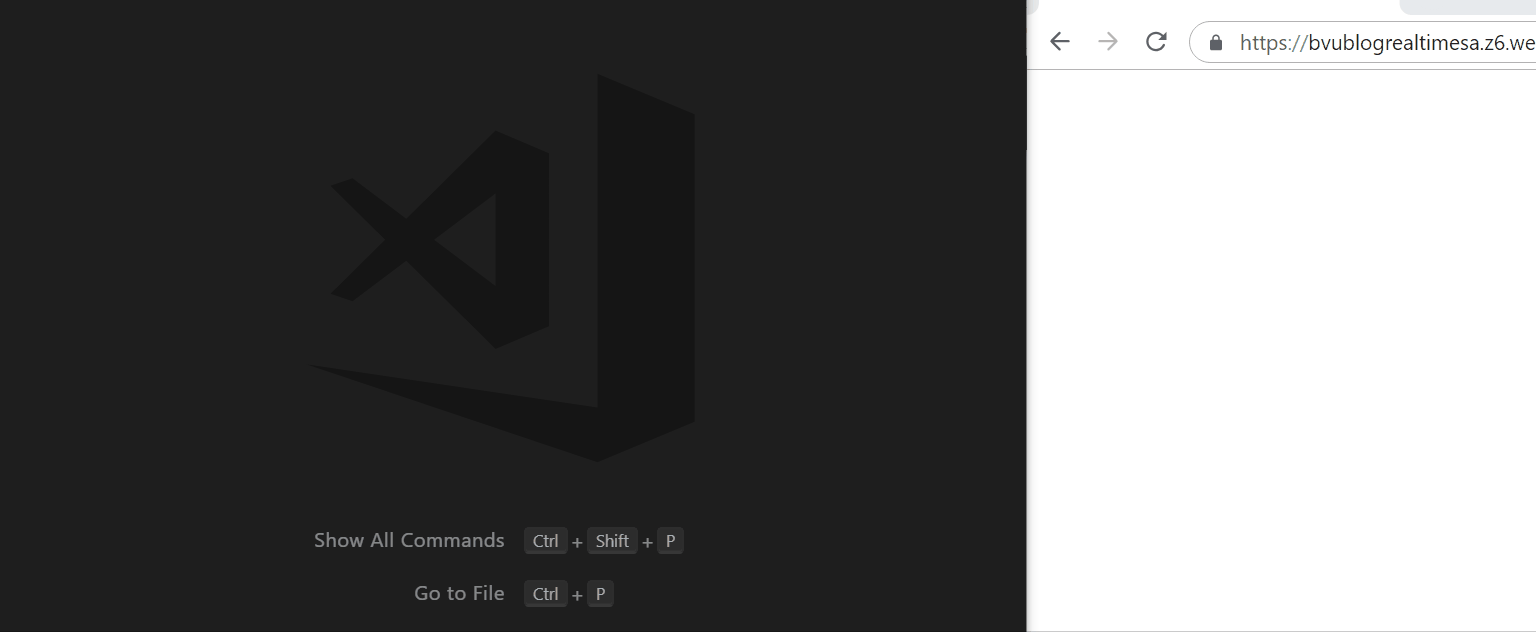Click the browser forward arrow
The width and height of the screenshot is (1536, 632).
pos(1108,41)
